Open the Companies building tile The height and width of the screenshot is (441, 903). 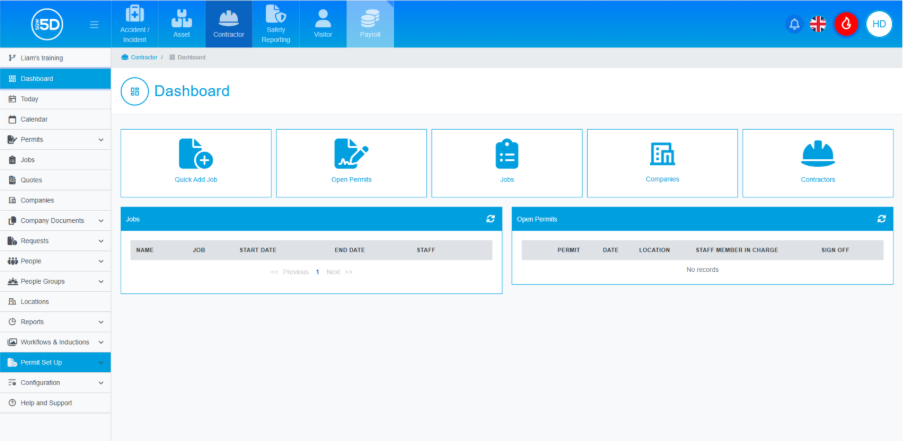click(x=662, y=154)
